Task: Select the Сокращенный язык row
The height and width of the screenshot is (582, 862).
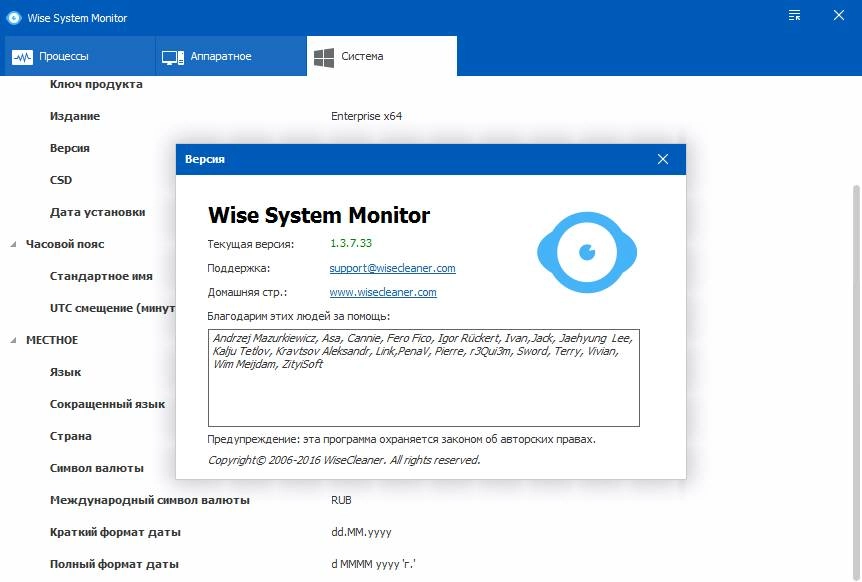Action: click(107, 404)
